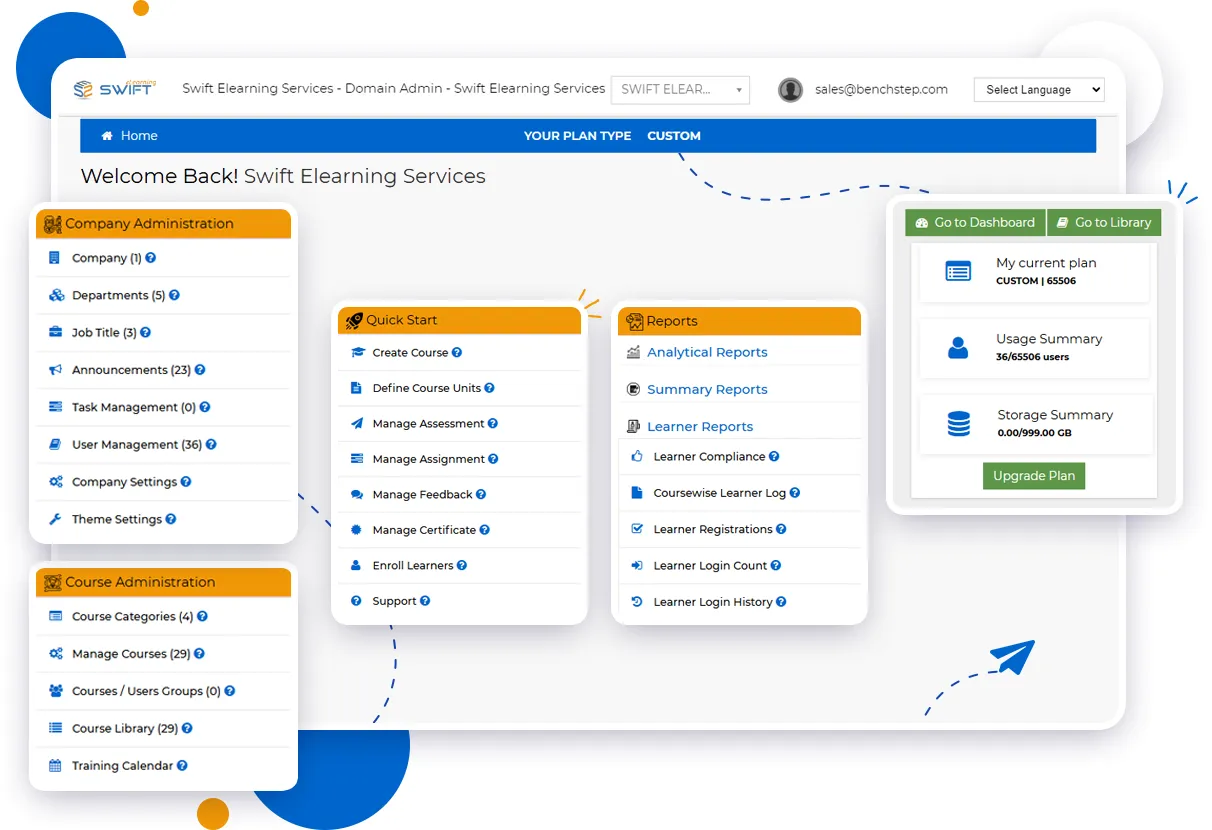
Task: Click the Reports panel header
Action: pos(739,321)
